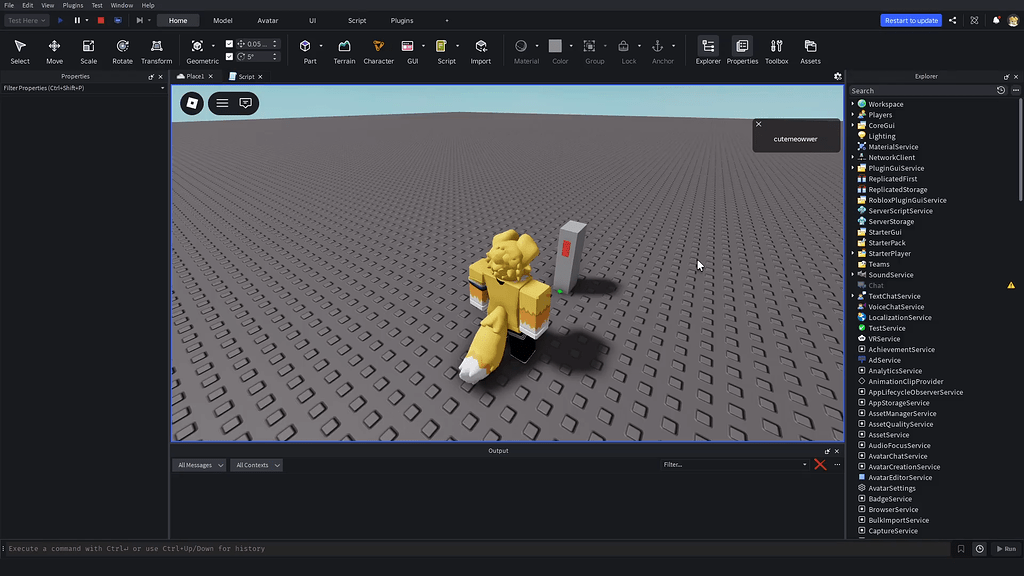Open the Assets manager
The width and height of the screenshot is (1024, 576).
coord(810,52)
